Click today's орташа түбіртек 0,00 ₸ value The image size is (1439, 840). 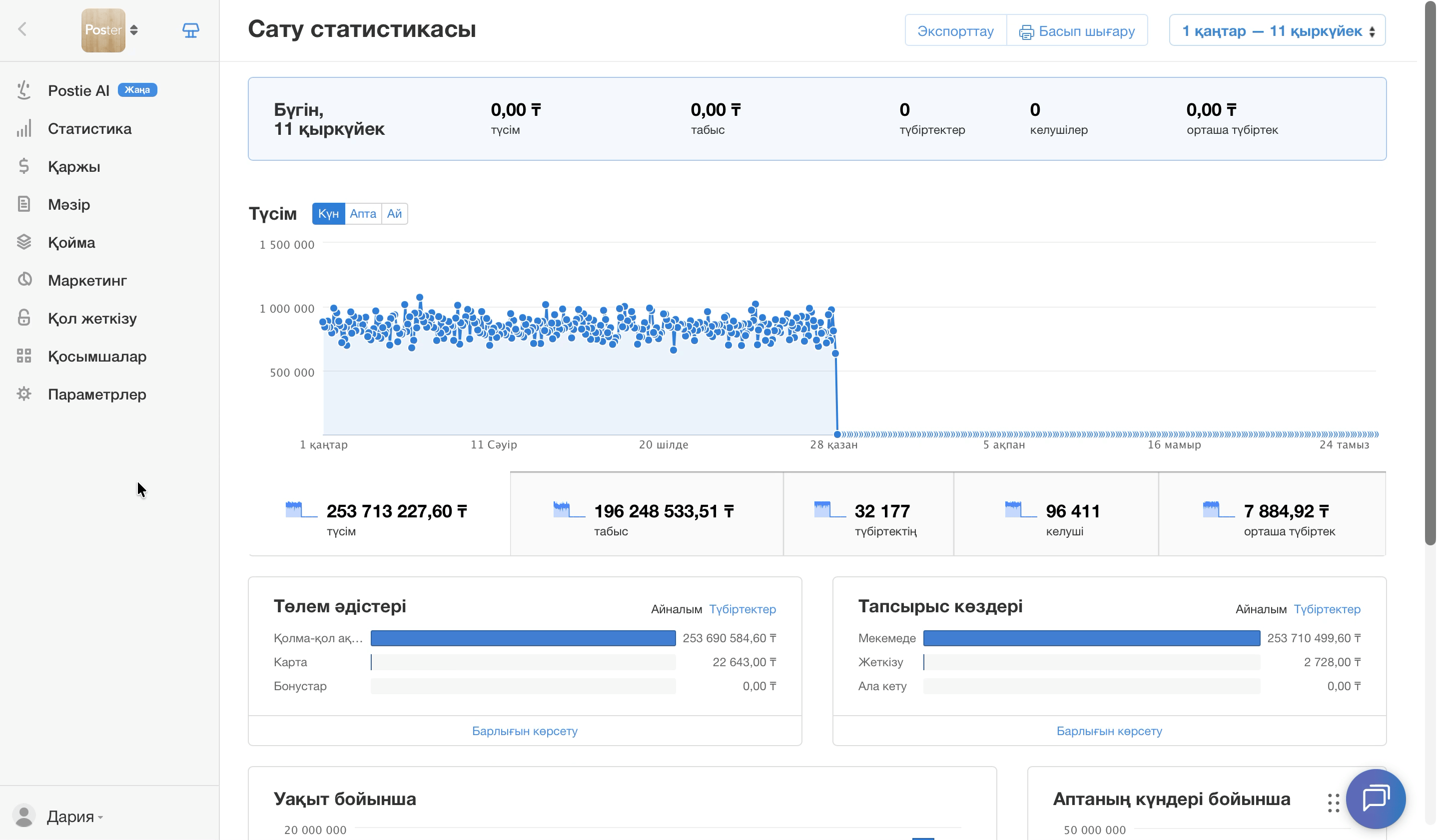click(x=1212, y=109)
